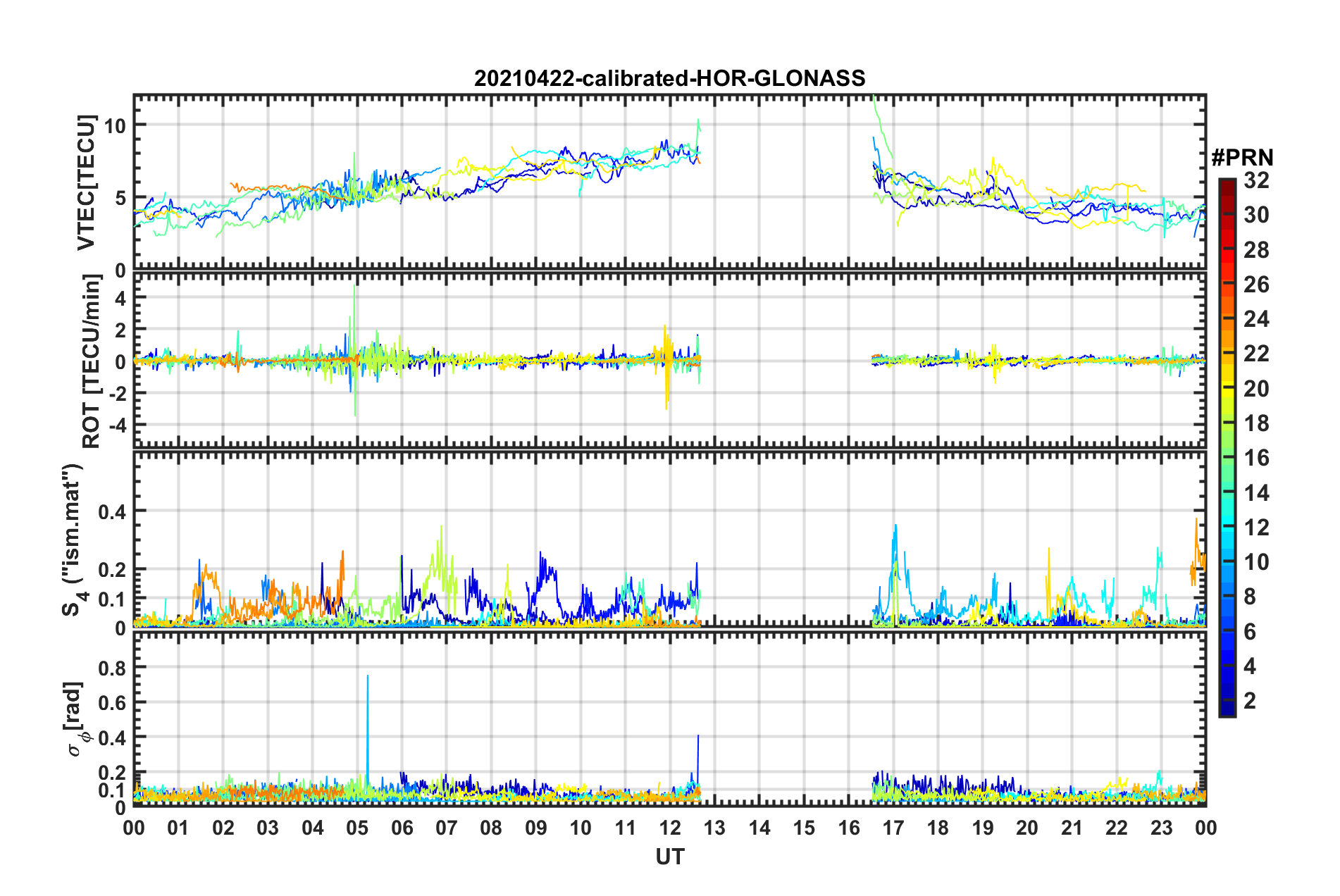Click x-axis tick label 21

click(x=1072, y=828)
